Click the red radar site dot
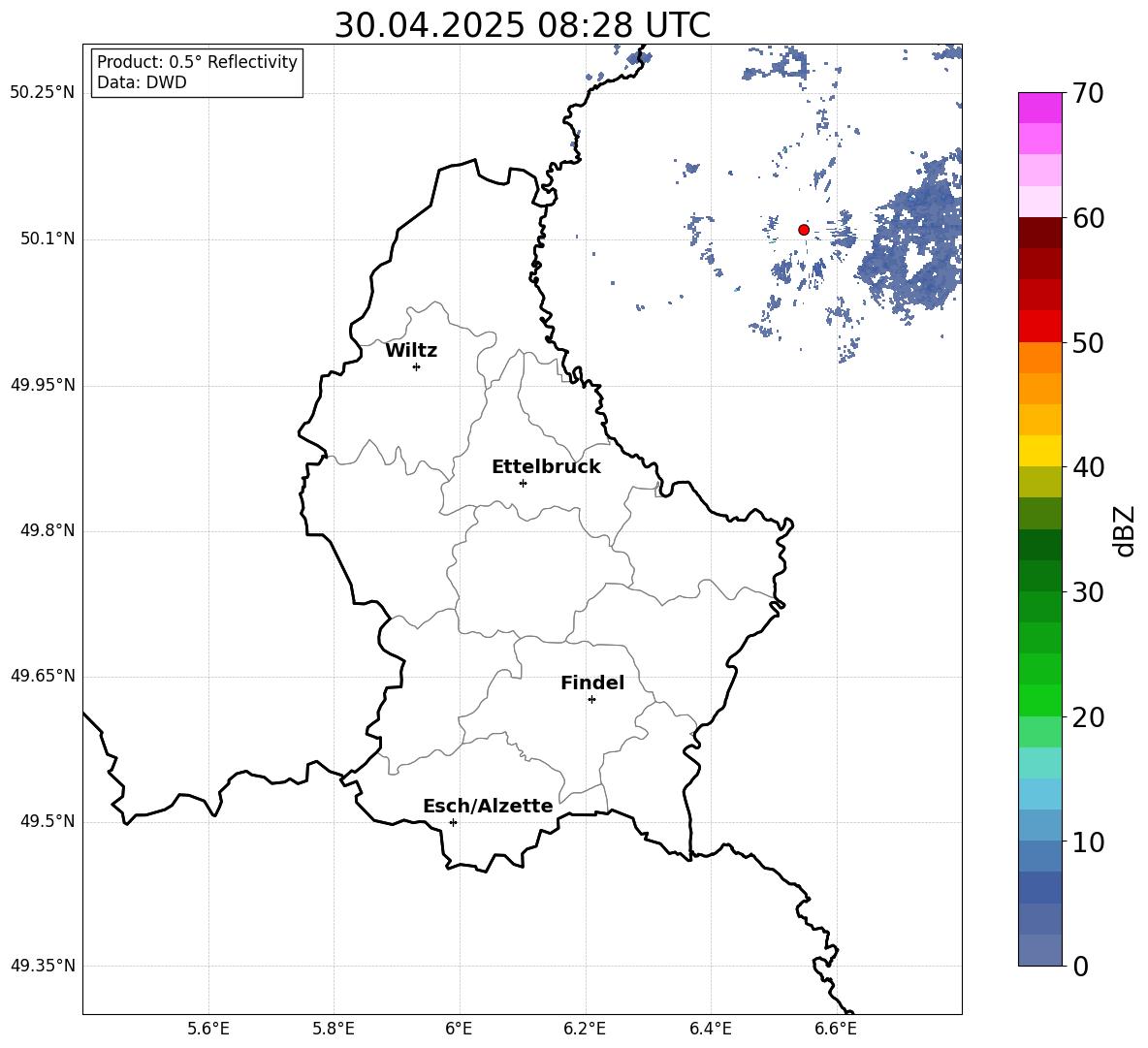The image size is (1148, 1048). click(804, 230)
